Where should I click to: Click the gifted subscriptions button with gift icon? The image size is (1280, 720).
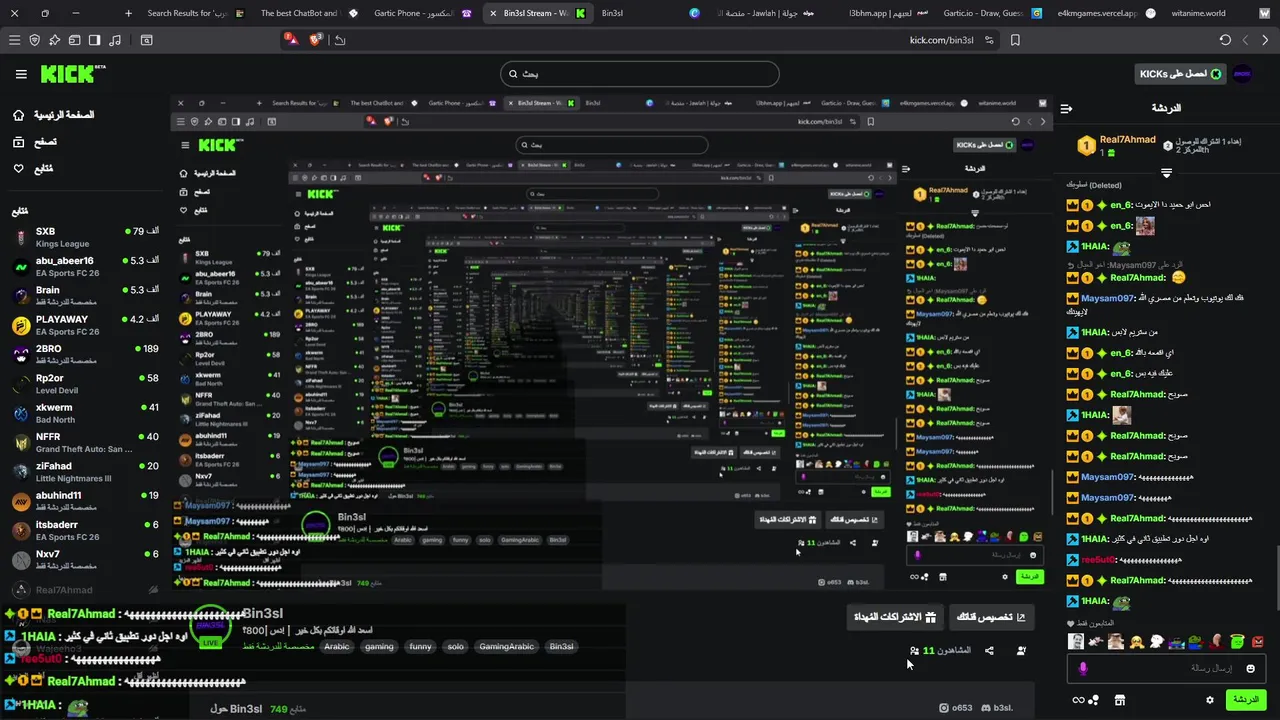895,617
